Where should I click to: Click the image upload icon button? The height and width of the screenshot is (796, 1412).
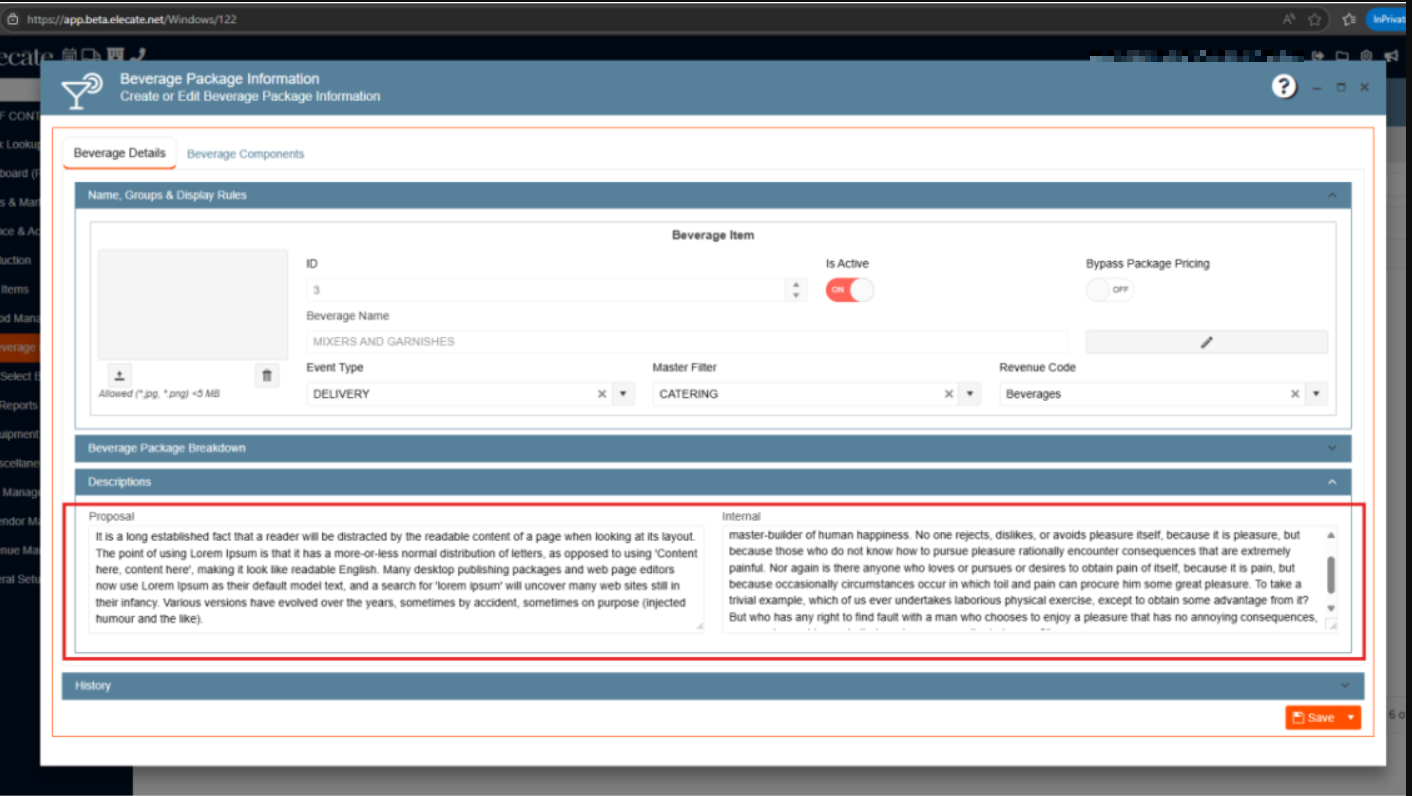click(x=119, y=376)
